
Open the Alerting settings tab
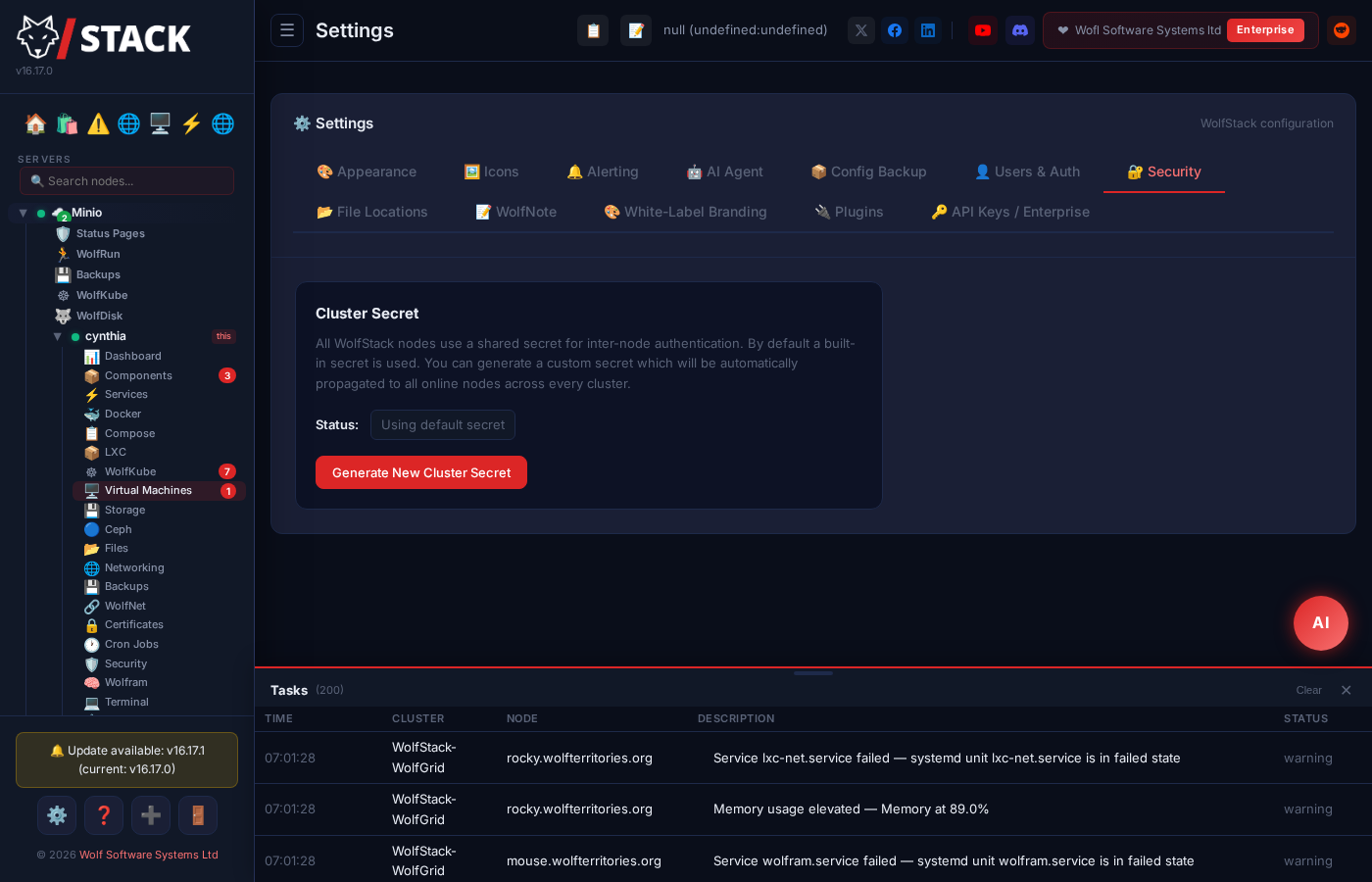(x=603, y=171)
